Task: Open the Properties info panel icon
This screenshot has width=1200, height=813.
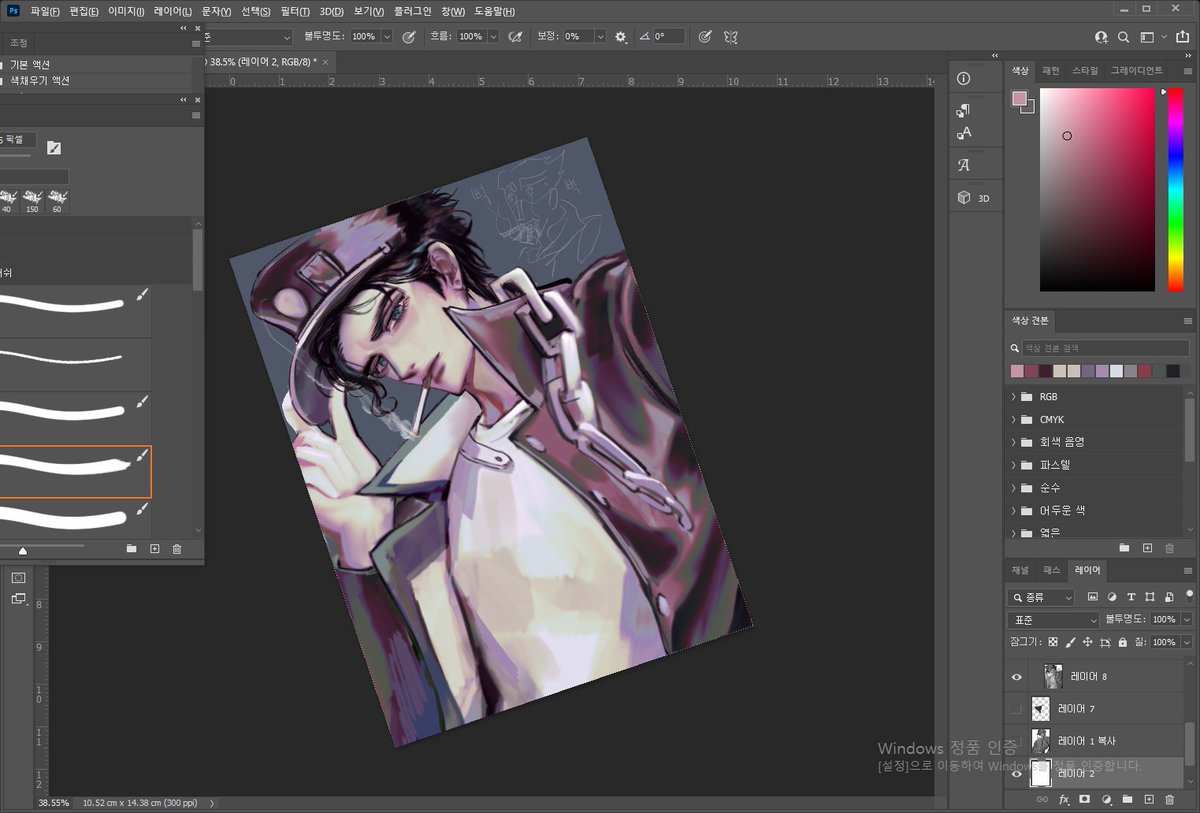Action: point(964,79)
